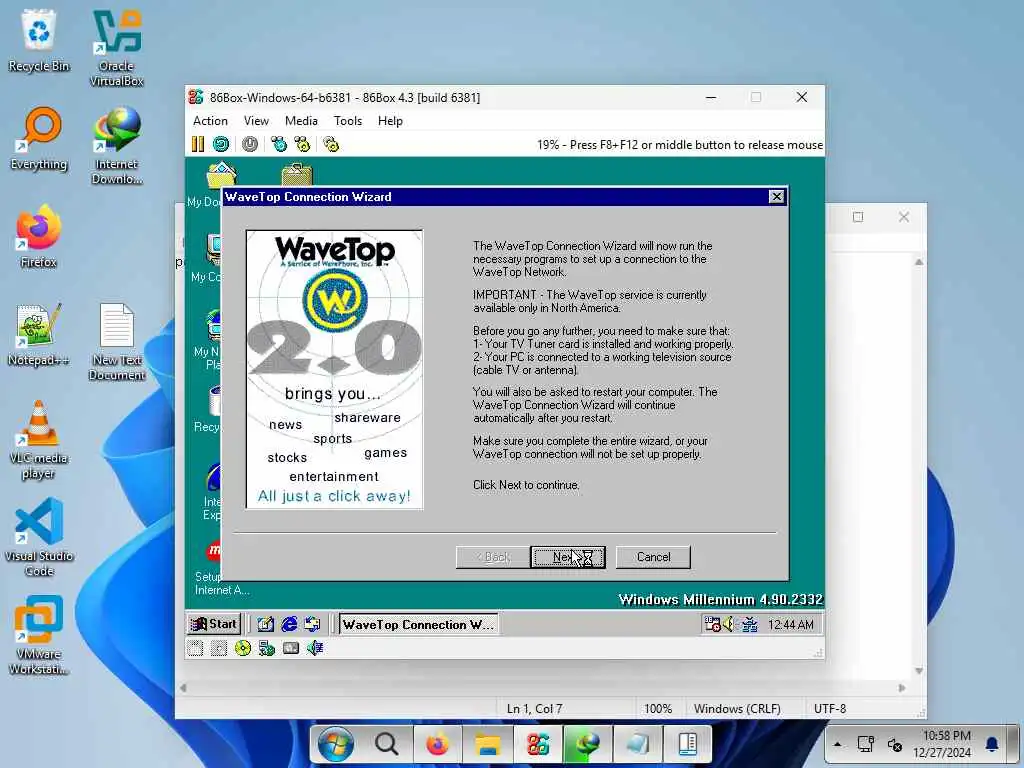This screenshot has height=768, width=1024.
Task: Click the Ctrl+Alt+Esc toolbar icon
Action: pyautogui.click(x=302, y=144)
